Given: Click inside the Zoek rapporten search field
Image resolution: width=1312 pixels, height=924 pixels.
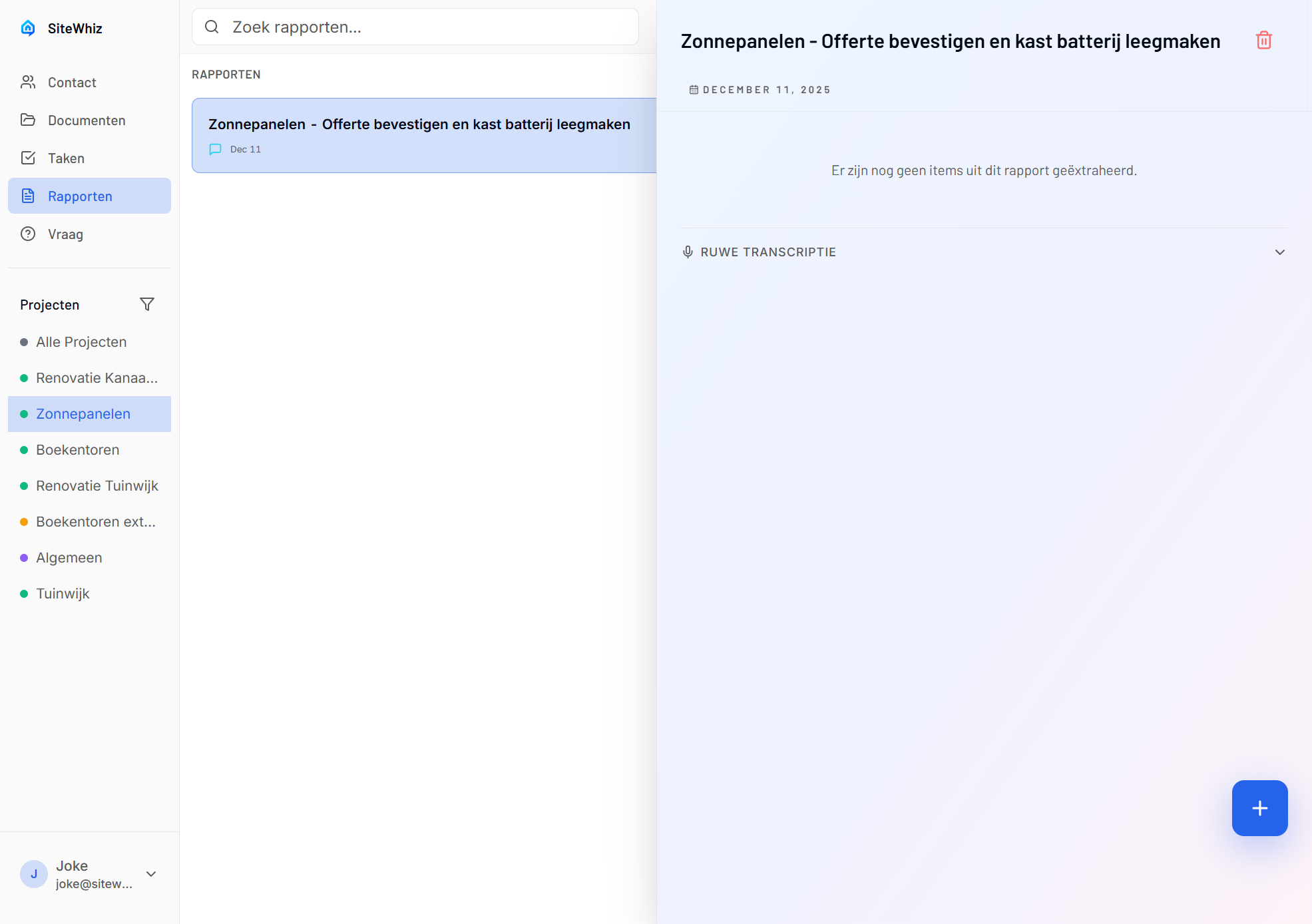Looking at the screenshot, I should 414,27.
